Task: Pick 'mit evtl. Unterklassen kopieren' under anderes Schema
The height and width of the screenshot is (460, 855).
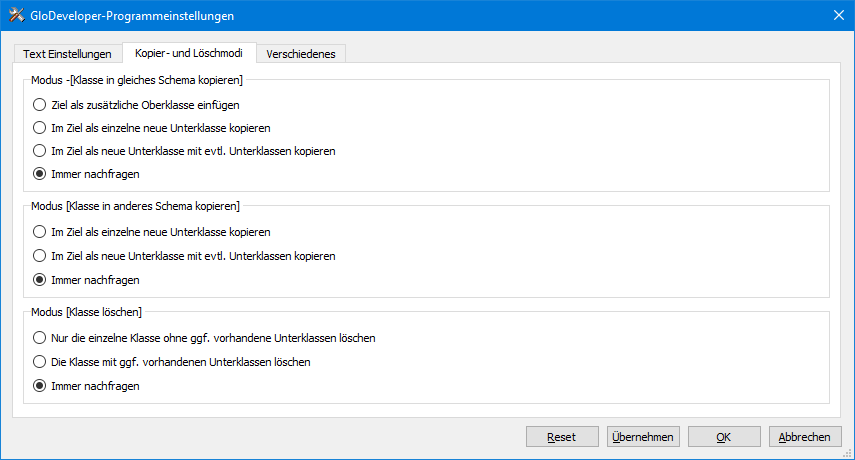Action: 184,256
